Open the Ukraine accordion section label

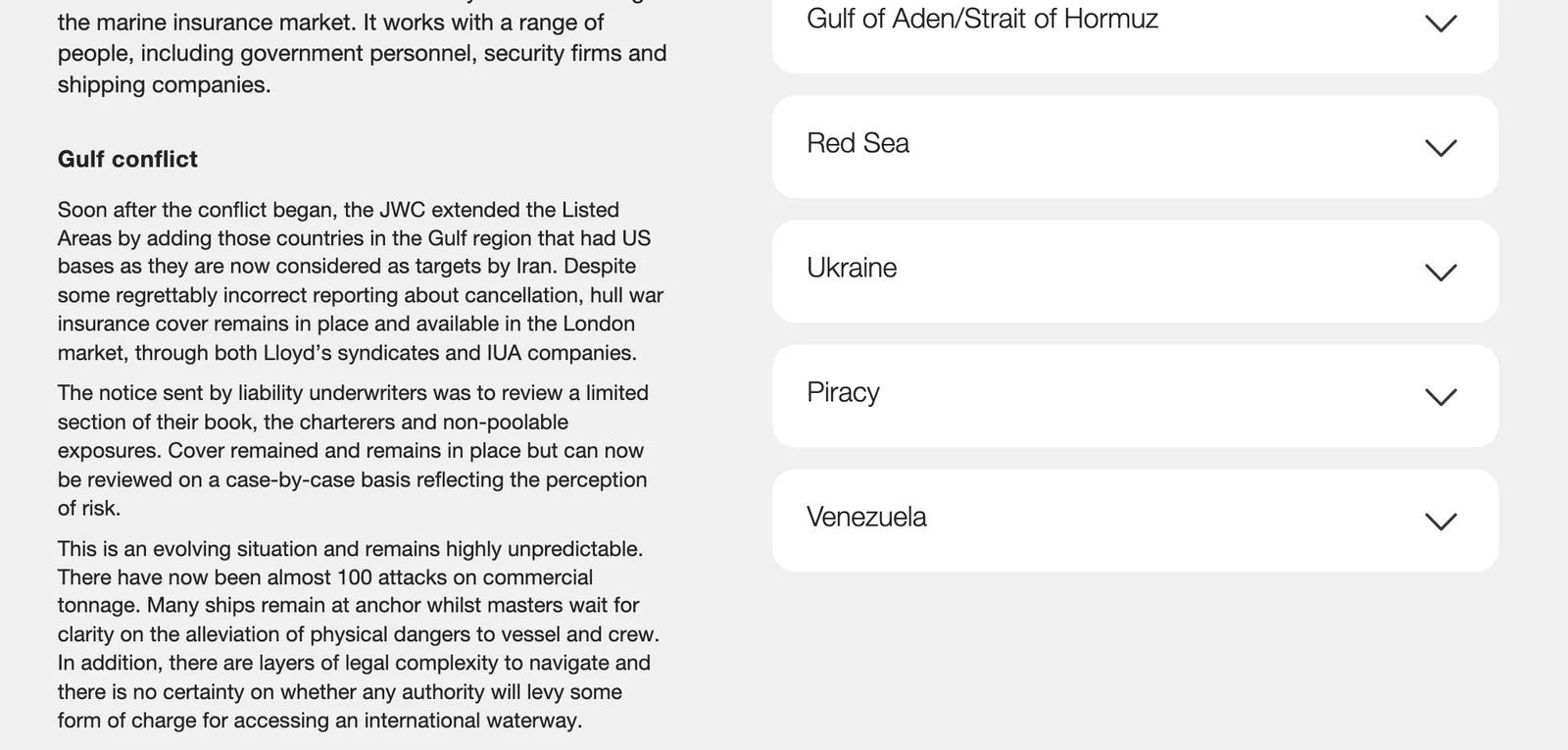pos(852,268)
